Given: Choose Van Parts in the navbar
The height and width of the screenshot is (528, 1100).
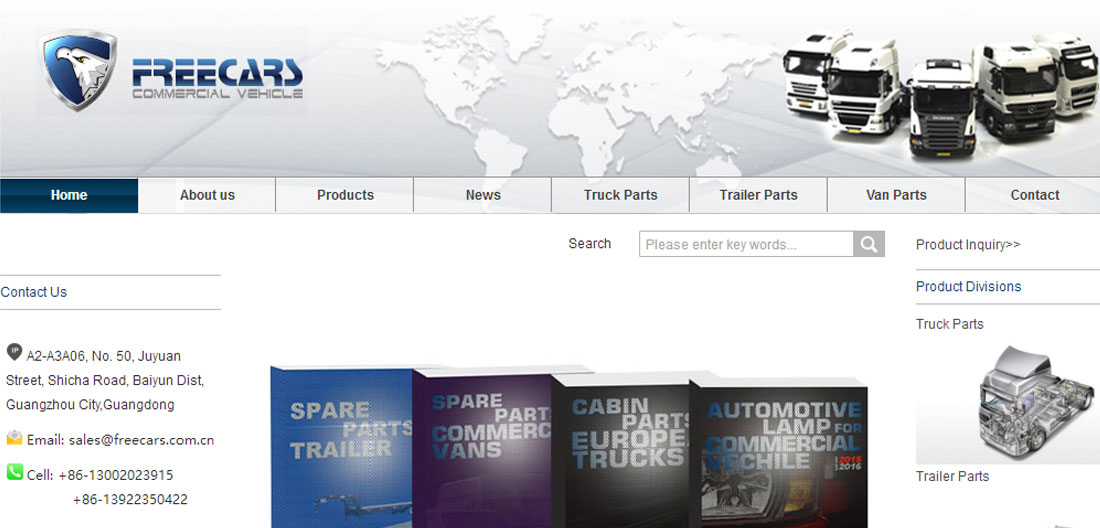Looking at the screenshot, I should point(896,195).
